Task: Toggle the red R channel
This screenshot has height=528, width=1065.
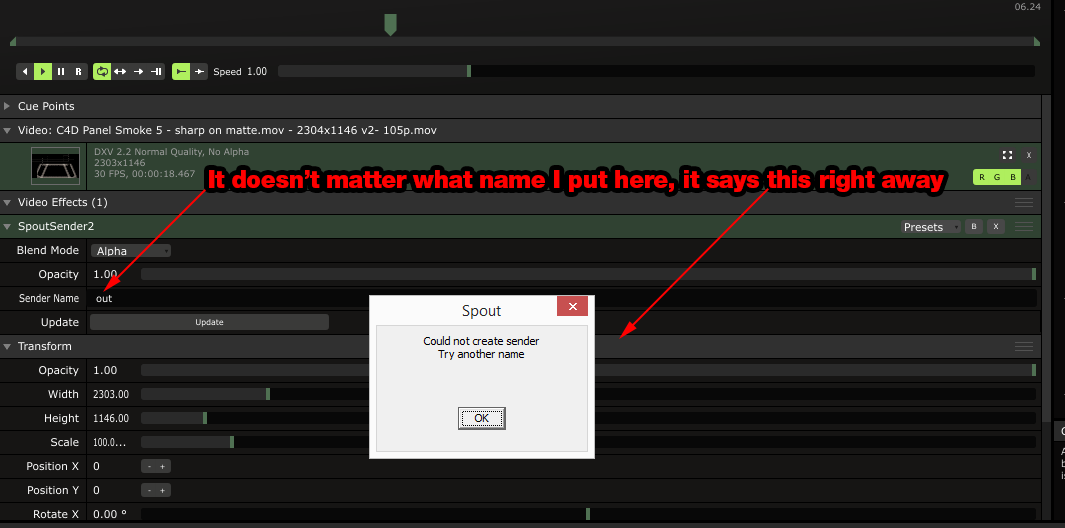Action: coord(982,178)
